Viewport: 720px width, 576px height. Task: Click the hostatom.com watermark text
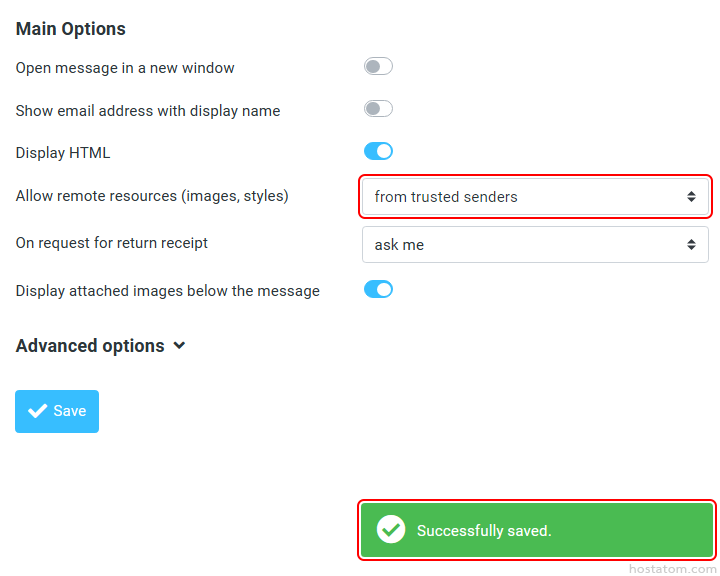pyautogui.click(x=673, y=568)
